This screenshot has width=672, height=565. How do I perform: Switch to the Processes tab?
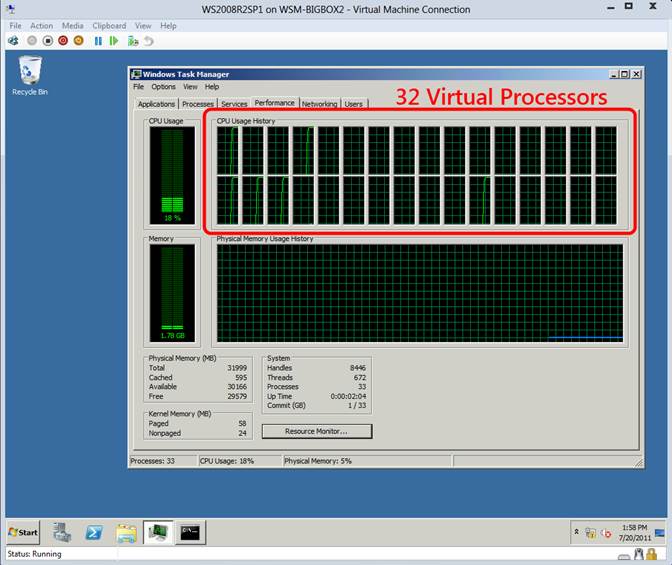[198, 104]
